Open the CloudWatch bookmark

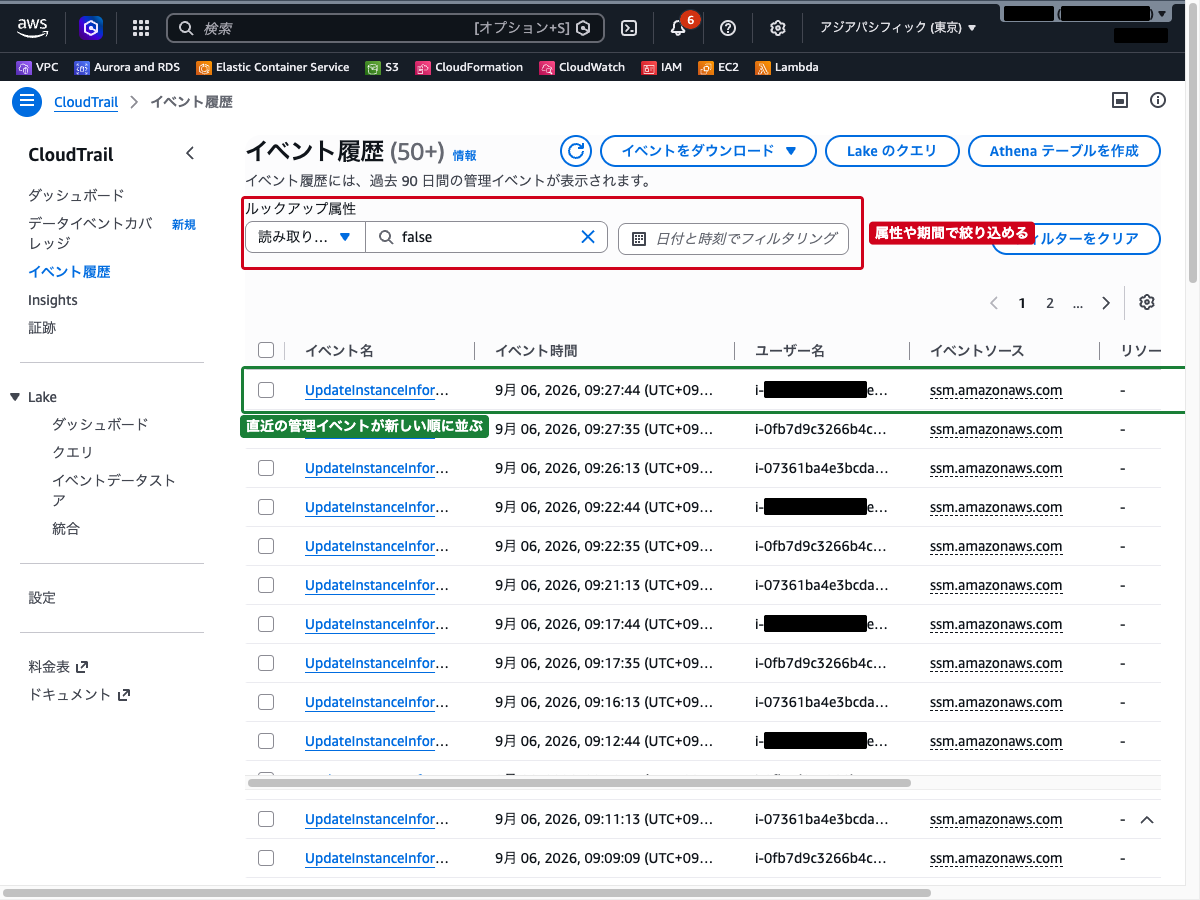click(x=582, y=67)
